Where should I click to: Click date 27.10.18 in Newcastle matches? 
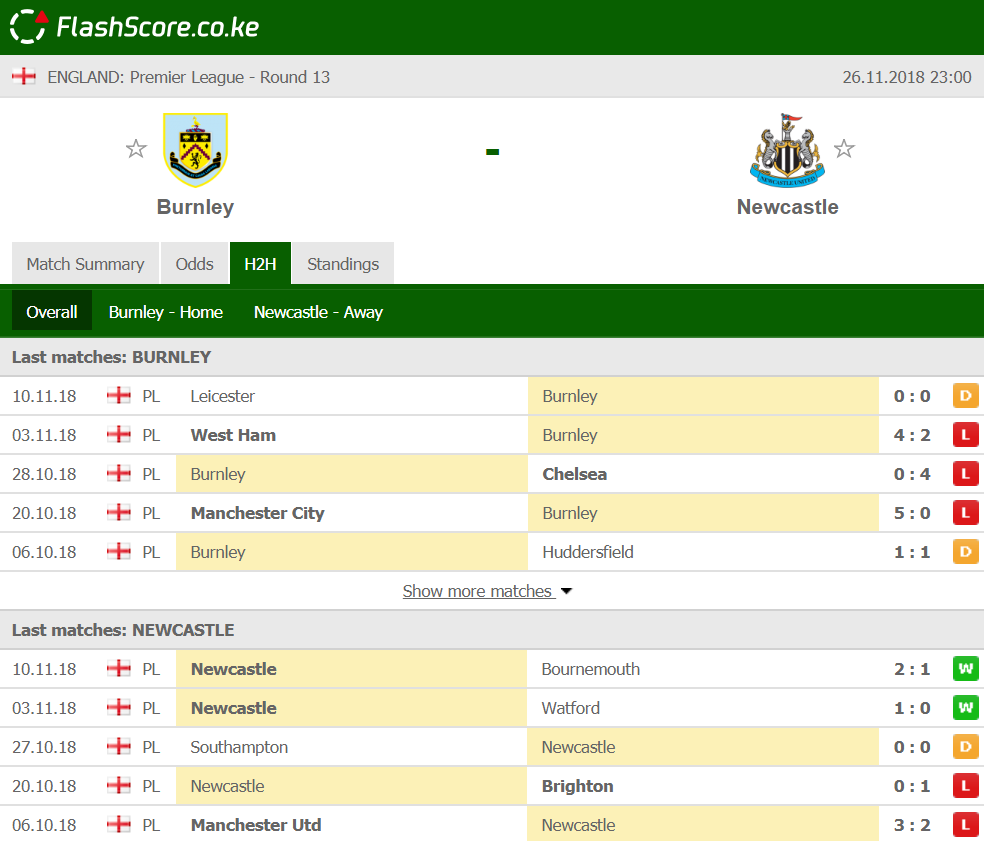coord(44,747)
